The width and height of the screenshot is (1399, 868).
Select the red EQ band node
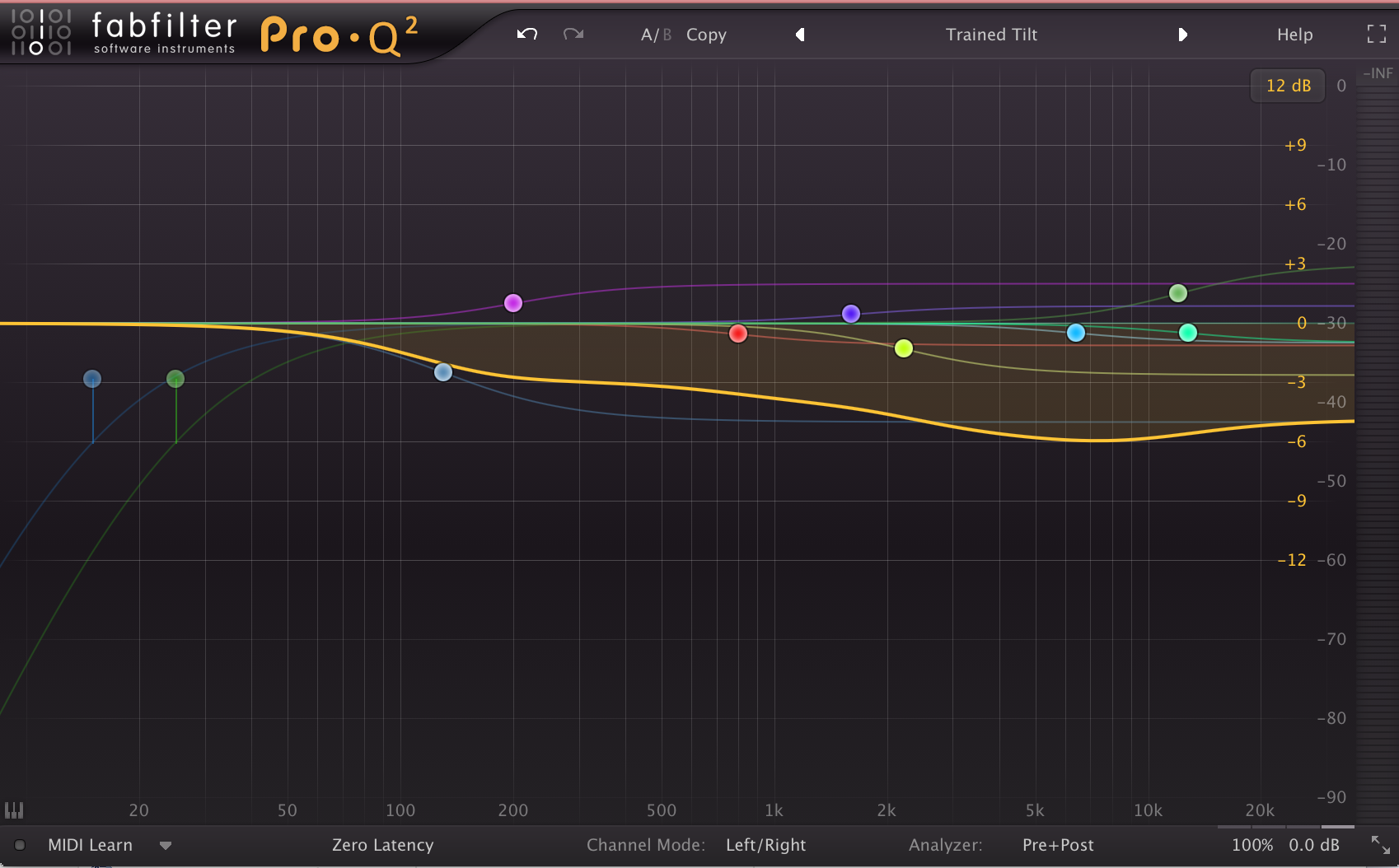(738, 334)
